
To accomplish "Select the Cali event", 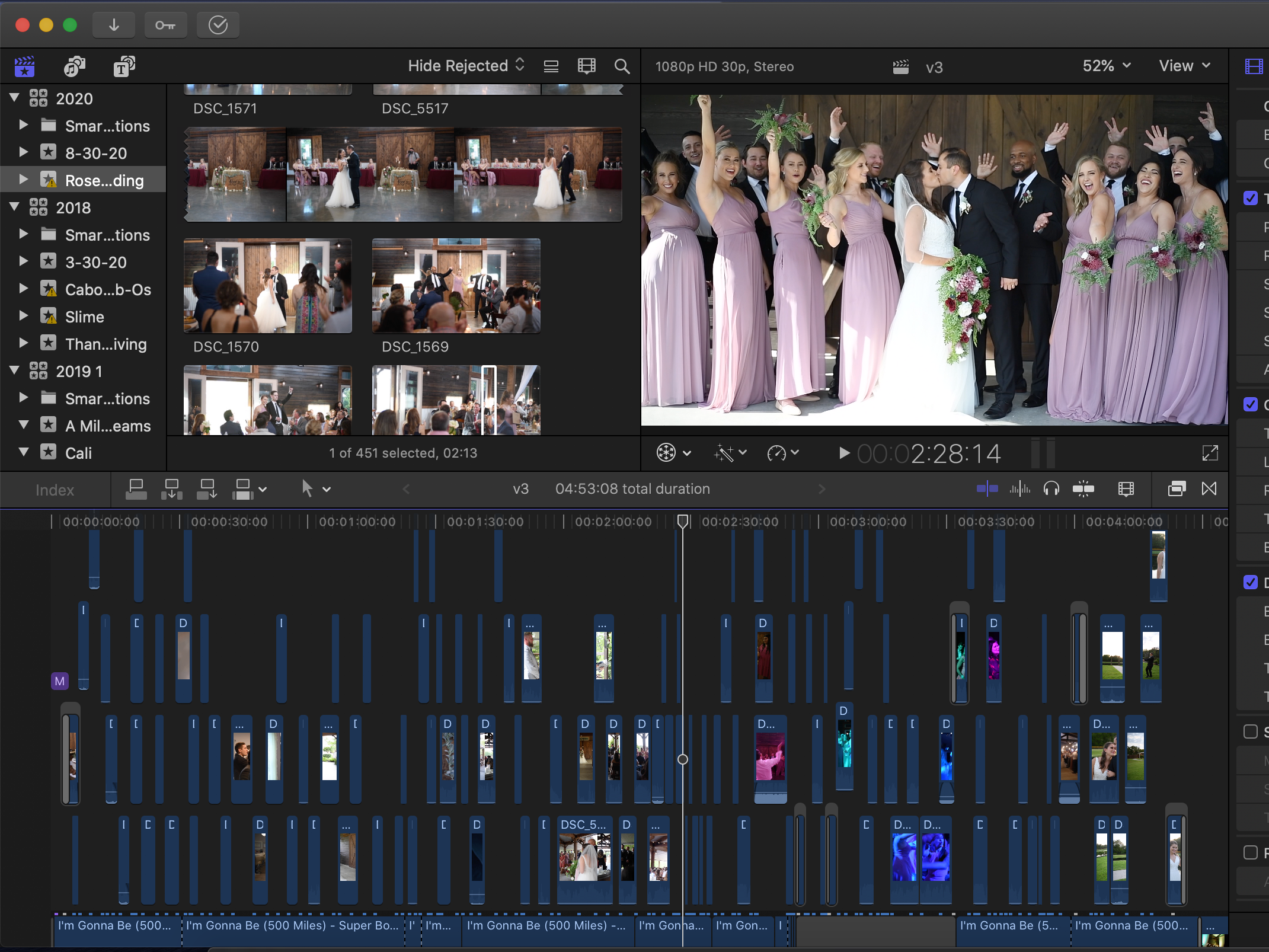I will click(x=78, y=453).
